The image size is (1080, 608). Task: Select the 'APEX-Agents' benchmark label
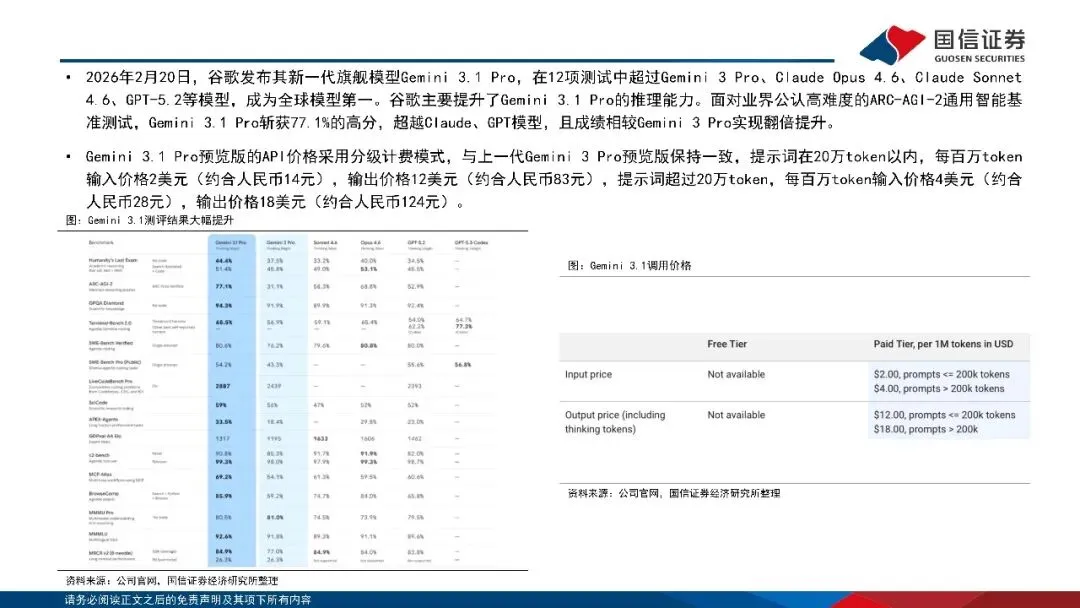pyautogui.click(x=103, y=419)
